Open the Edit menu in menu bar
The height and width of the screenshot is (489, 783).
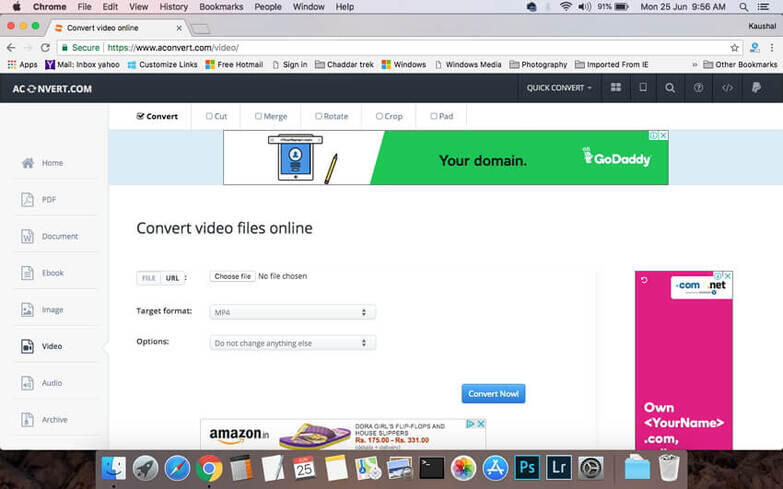110,6
